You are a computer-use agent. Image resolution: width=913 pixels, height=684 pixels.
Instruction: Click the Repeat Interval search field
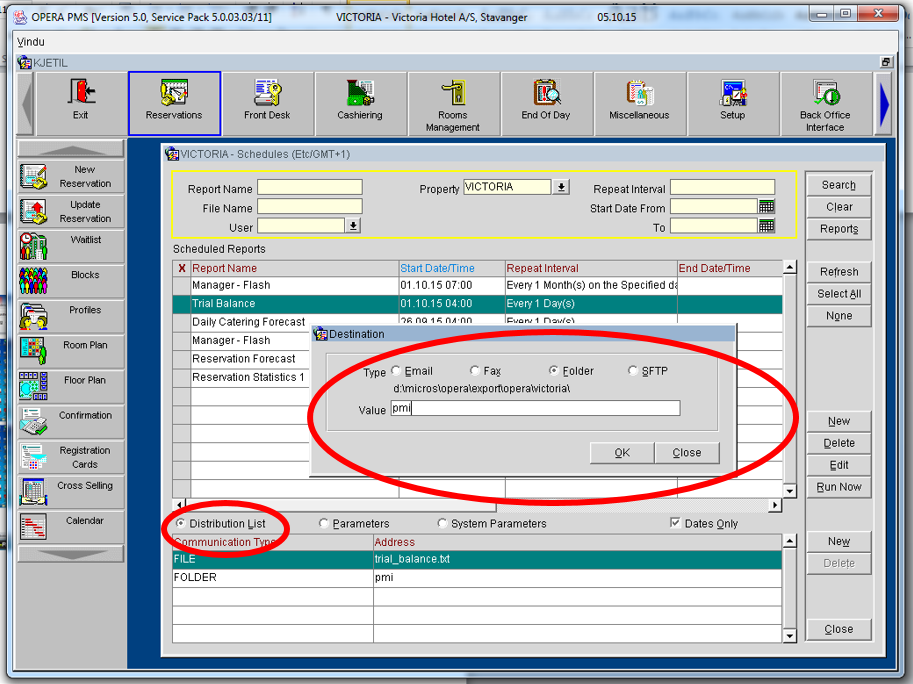click(723, 187)
